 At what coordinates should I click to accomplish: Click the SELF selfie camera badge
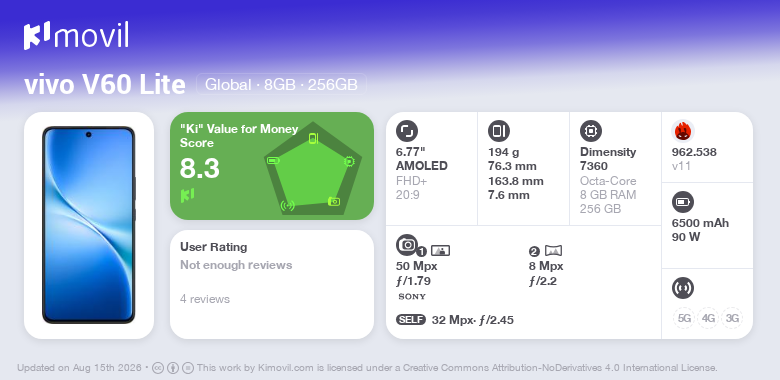click(x=411, y=319)
